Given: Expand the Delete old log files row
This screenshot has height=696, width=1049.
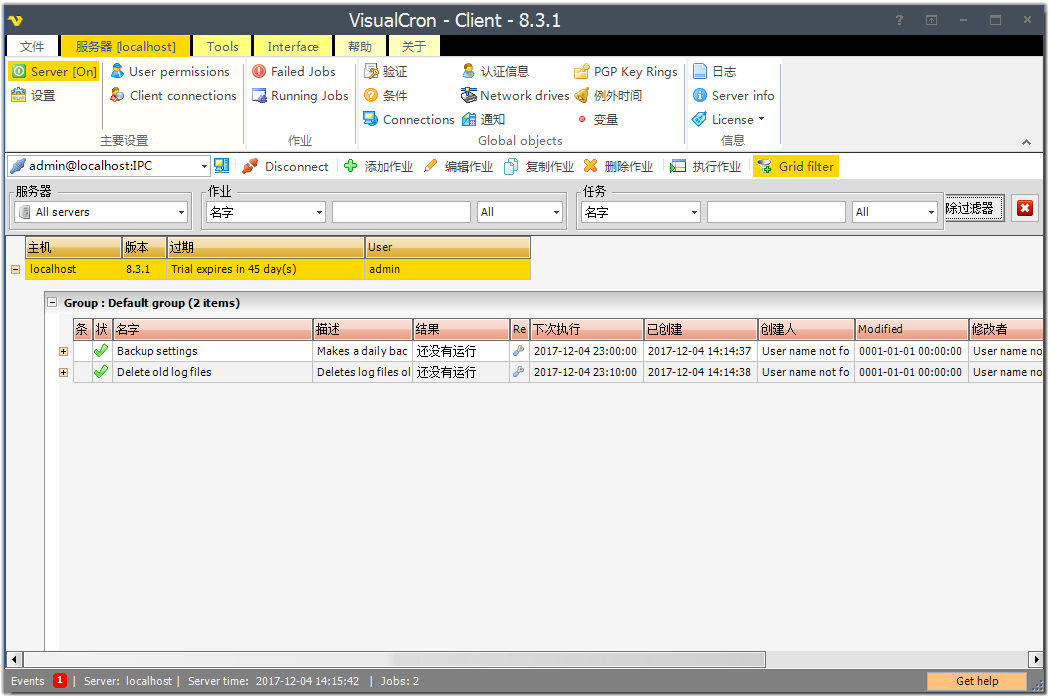Looking at the screenshot, I should click(64, 372).
